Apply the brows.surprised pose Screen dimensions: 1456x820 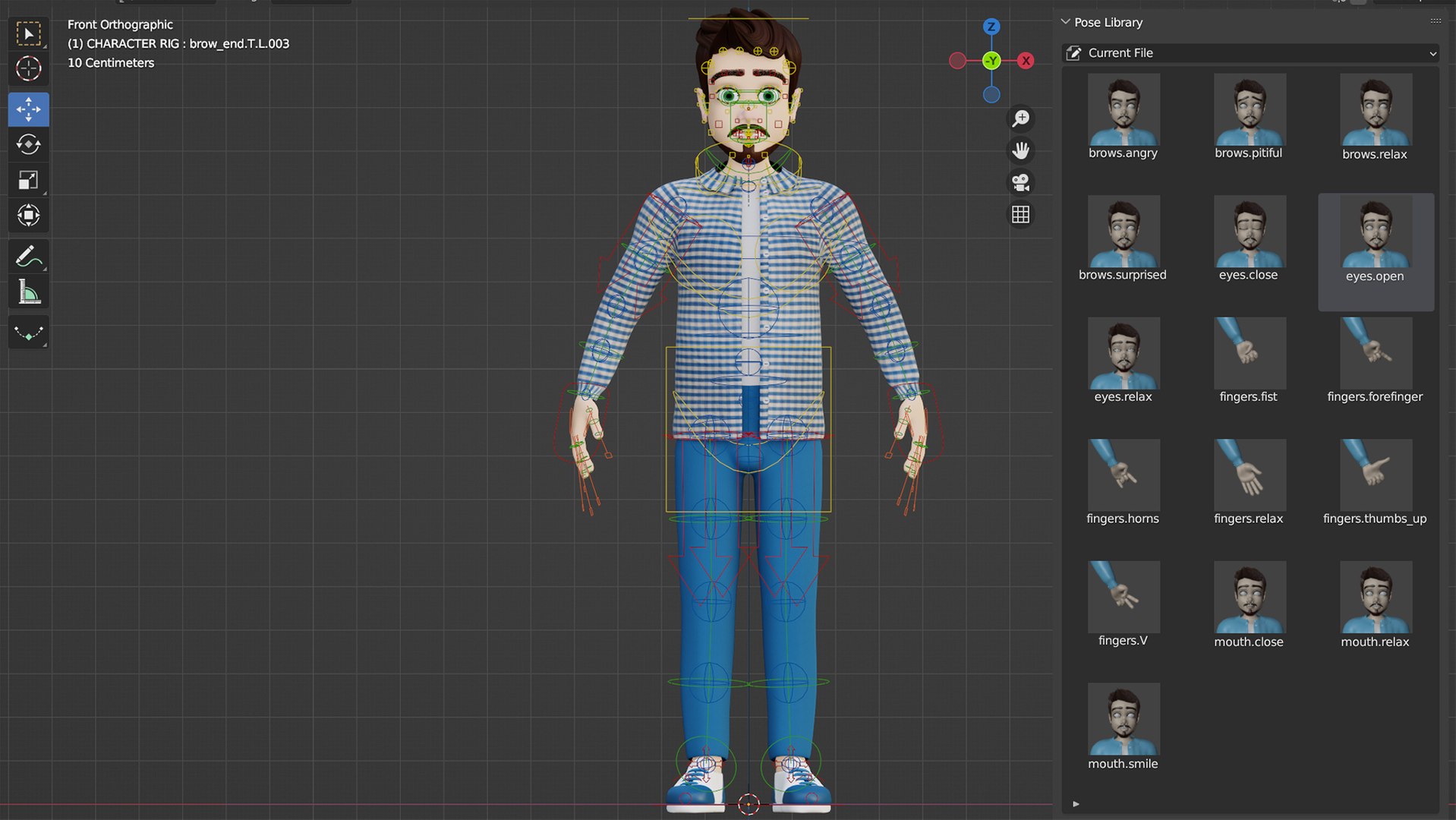[x=1124, y=239]
